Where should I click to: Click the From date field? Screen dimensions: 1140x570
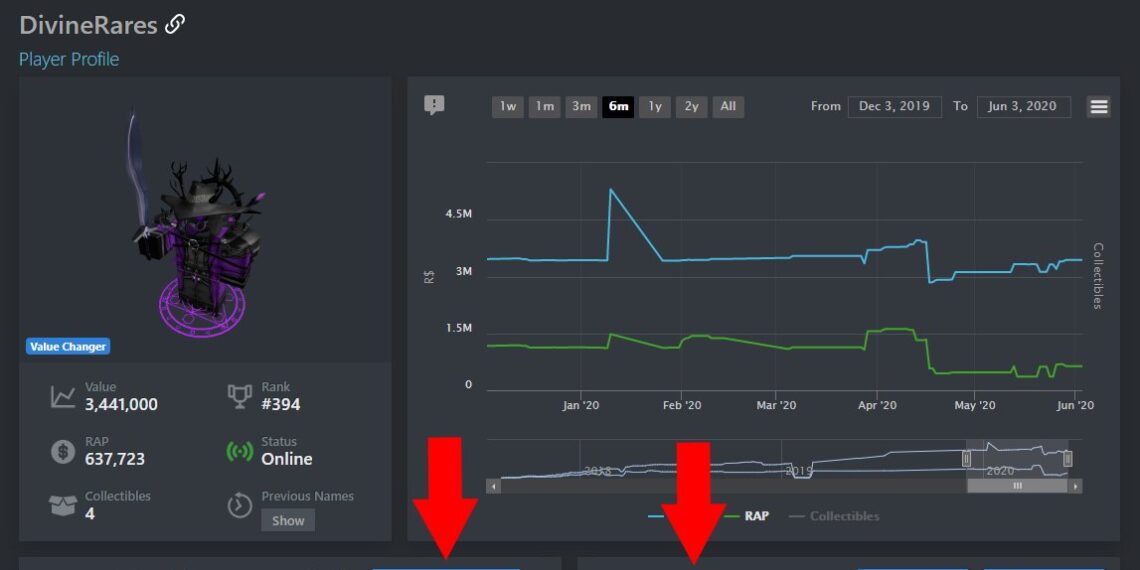[x=894, y=107]
